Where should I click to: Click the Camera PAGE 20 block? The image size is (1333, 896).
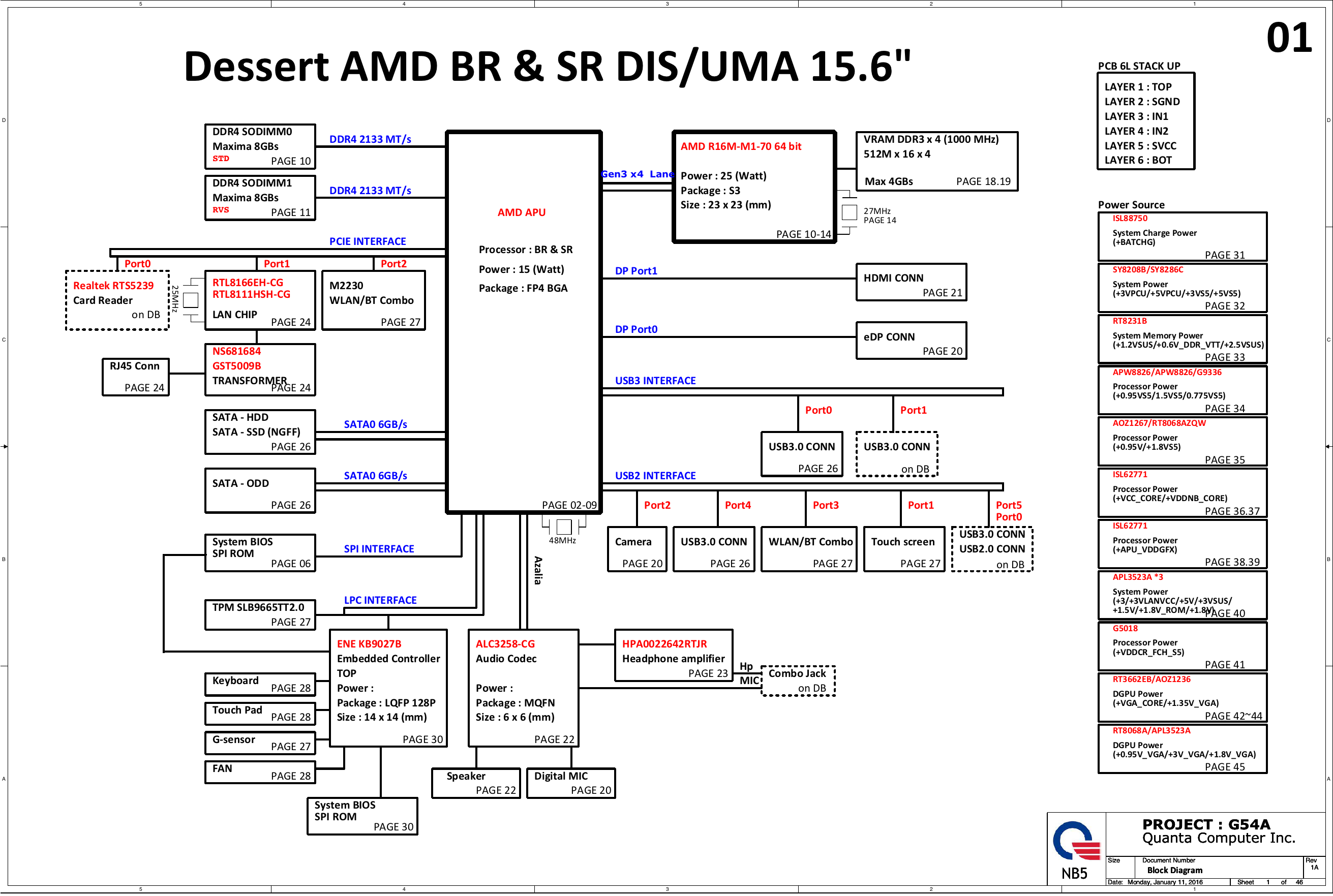[x=637, y=549]
